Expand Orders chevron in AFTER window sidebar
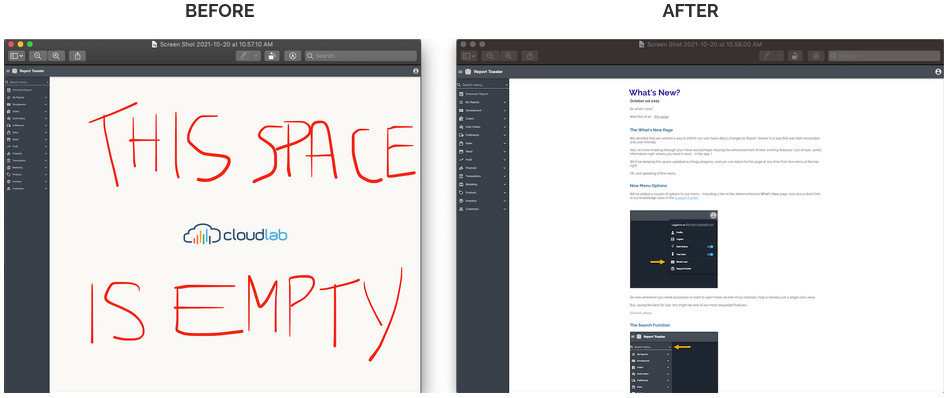The height and width of the screenshot is (398, 949). (505, 119)
